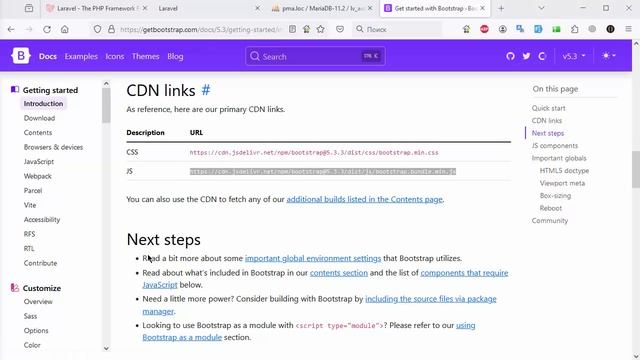Jump to JS components in On this page
640x360 pixels.
(555, 146)
